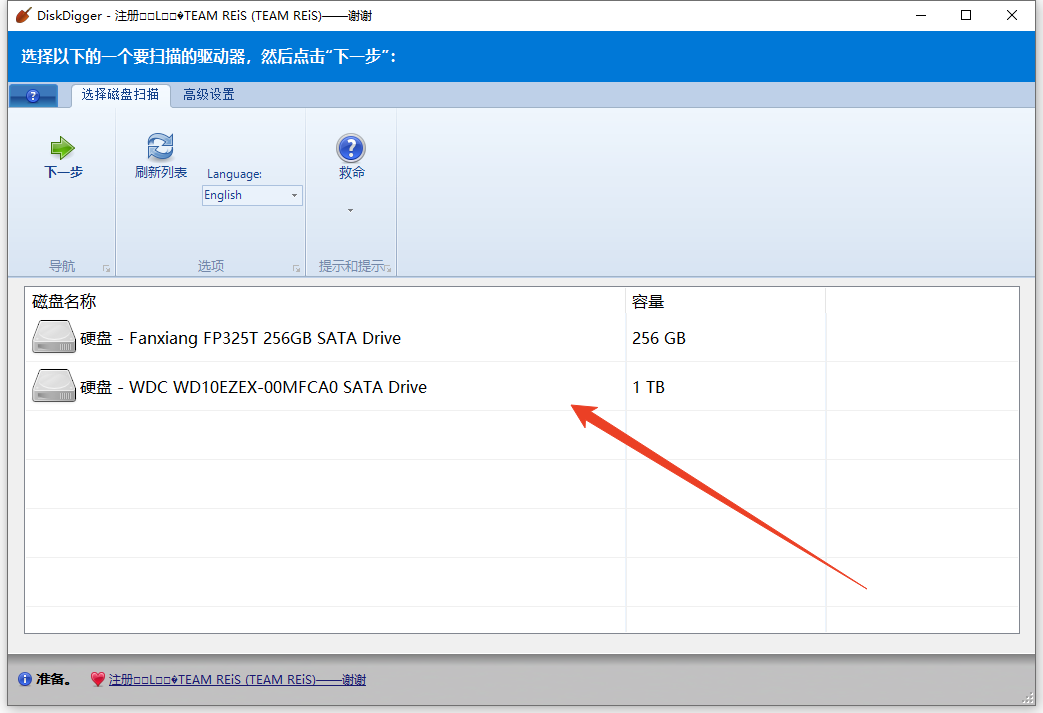Image resolution: width=1043 pixels, height=713 pixels.
Task: Click the green 下一步 arrow icon
Action: 63,148
